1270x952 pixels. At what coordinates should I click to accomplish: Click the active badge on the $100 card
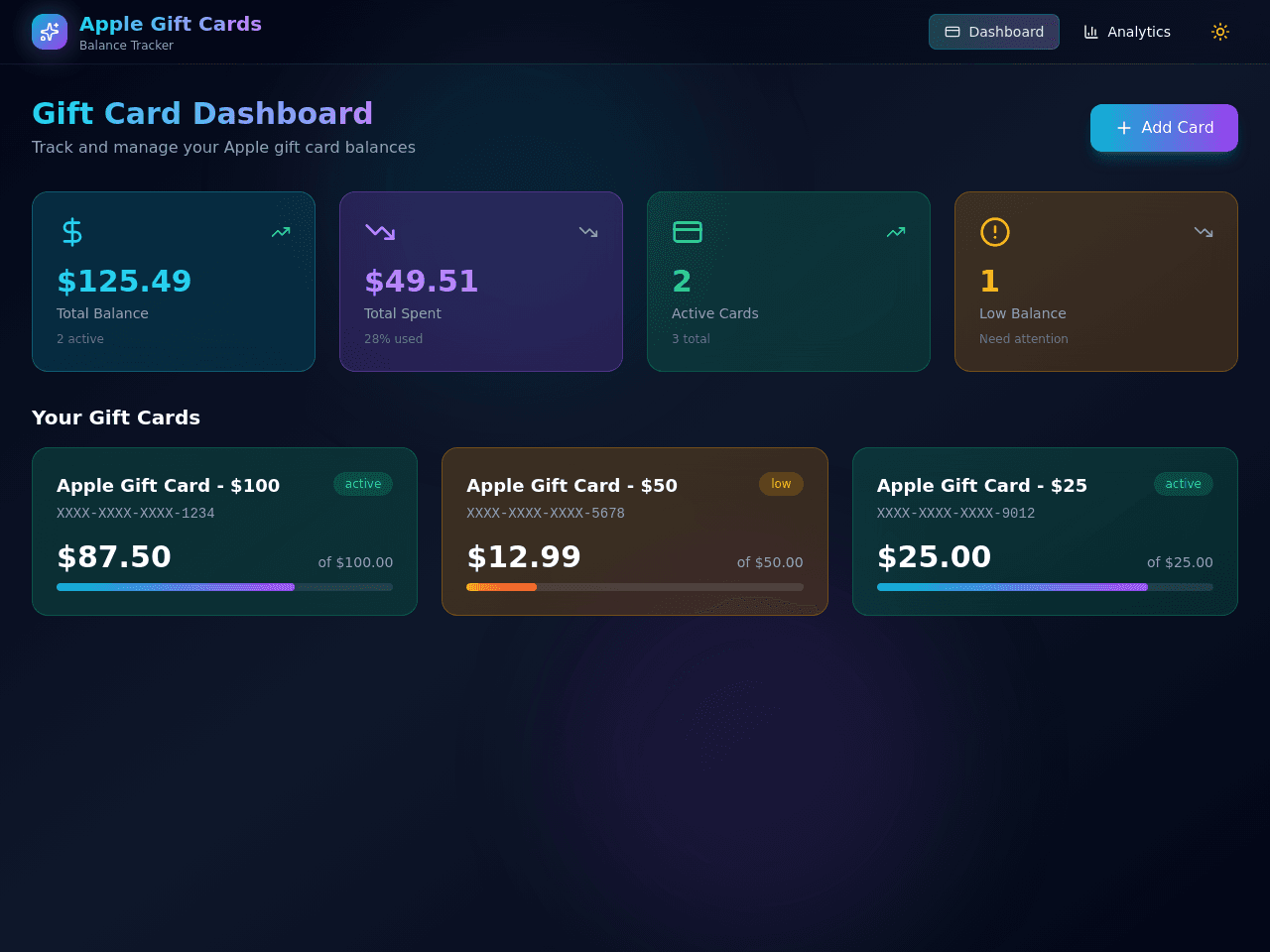363,484
